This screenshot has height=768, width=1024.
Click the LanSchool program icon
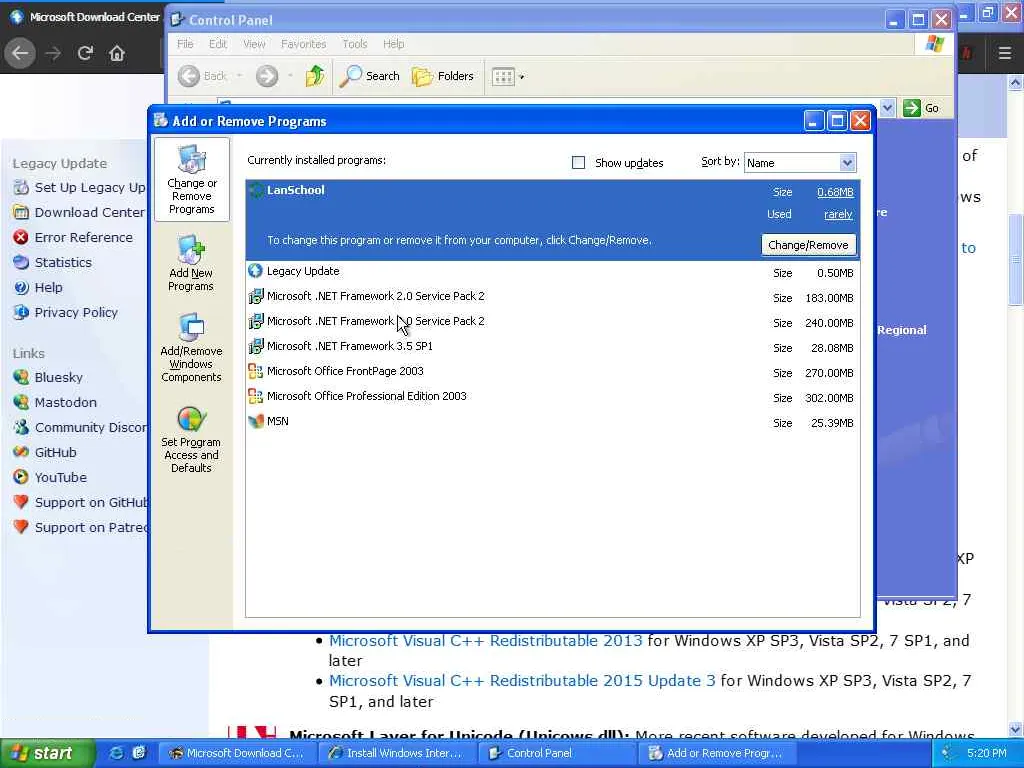pyautogui.click(x=256, y=190)
